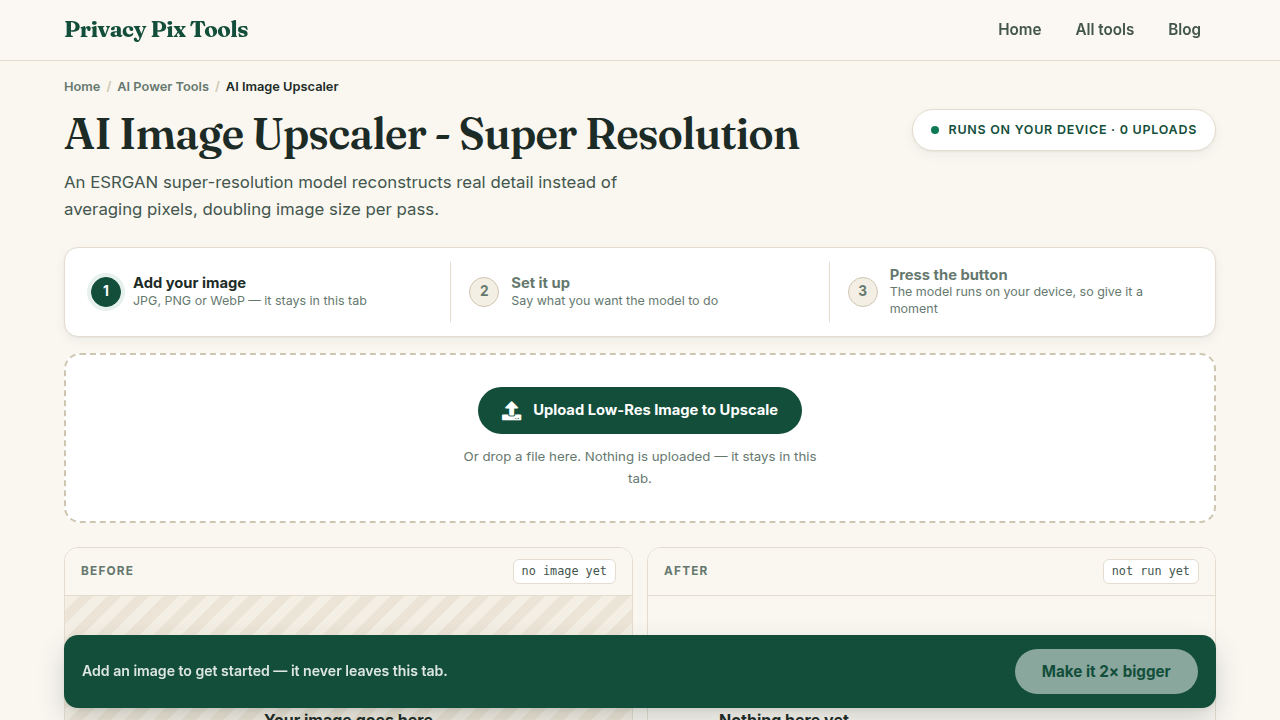Click the 'not run yet' status tag
This screenshot has height=720, width=1280.
click(x=1151, y=571)
